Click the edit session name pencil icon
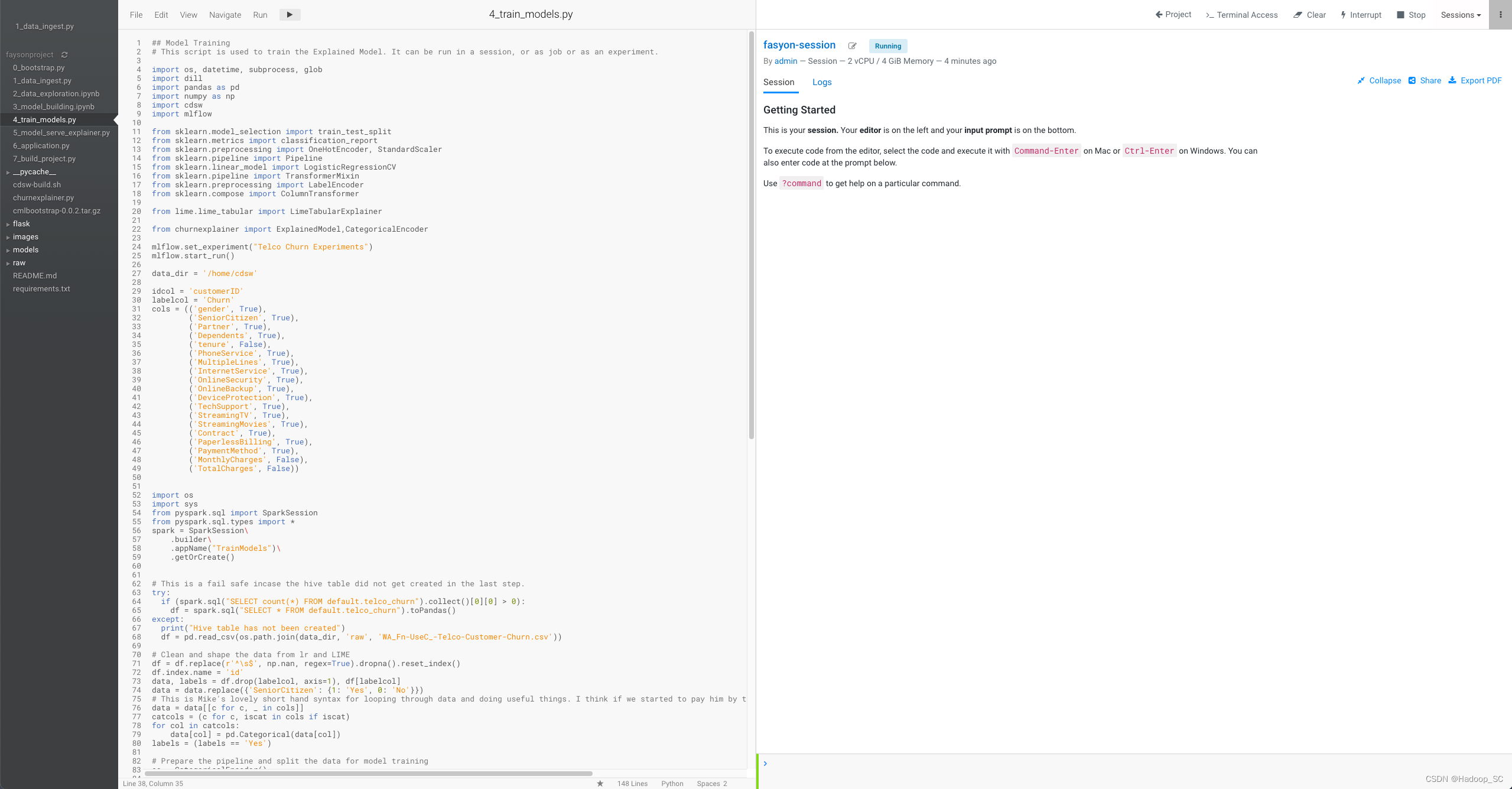The width and height of the screenshot is (1512, 789). pyautogui.click(x=852, y=46)
